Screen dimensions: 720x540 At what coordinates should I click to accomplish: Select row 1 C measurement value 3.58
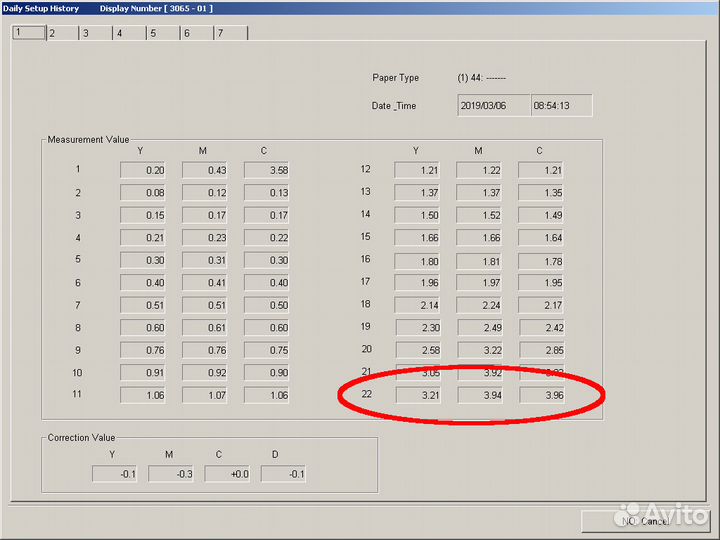click(266, 170)
